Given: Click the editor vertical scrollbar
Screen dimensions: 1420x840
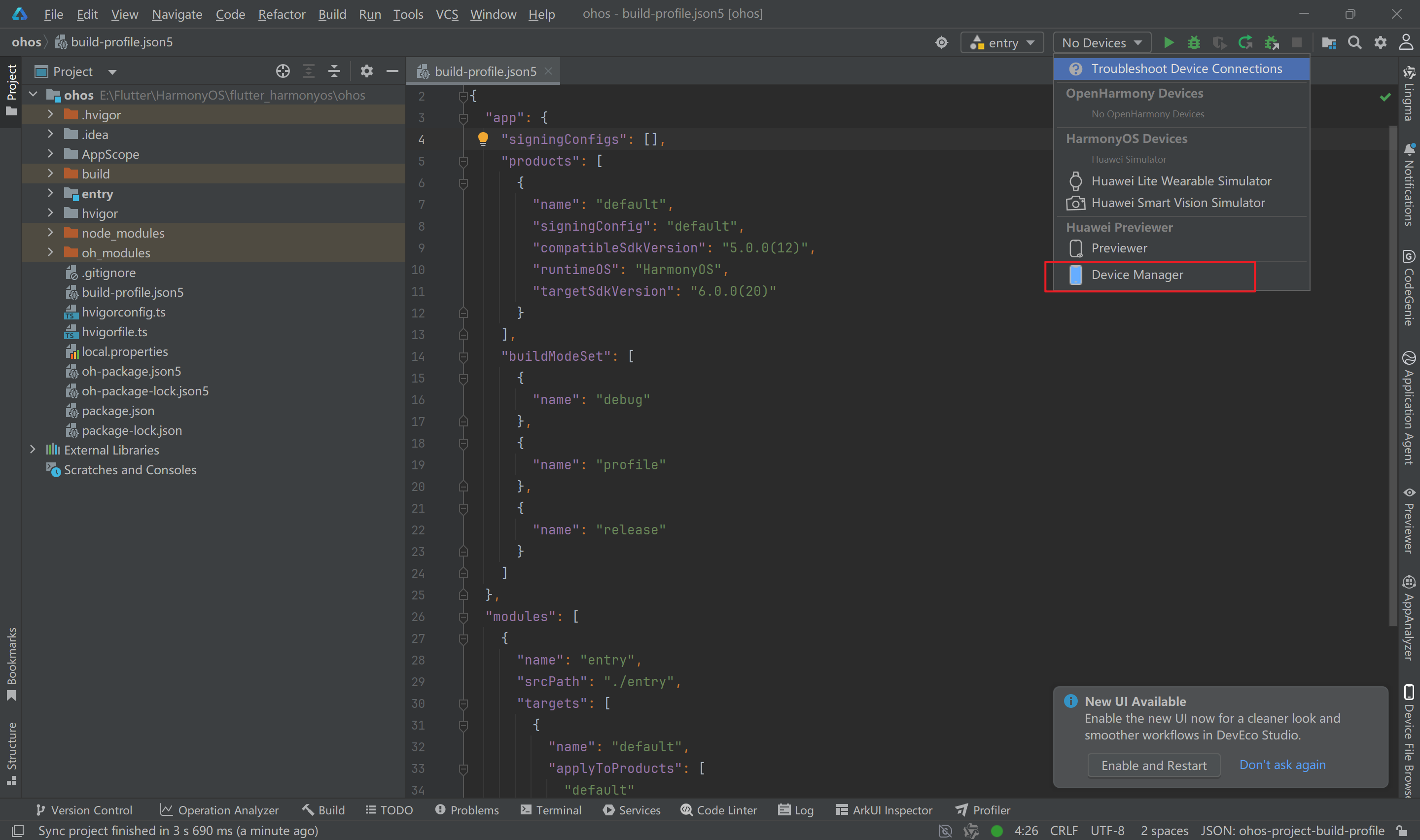Looking at the screenshot, I should [x=1393, y=374].
